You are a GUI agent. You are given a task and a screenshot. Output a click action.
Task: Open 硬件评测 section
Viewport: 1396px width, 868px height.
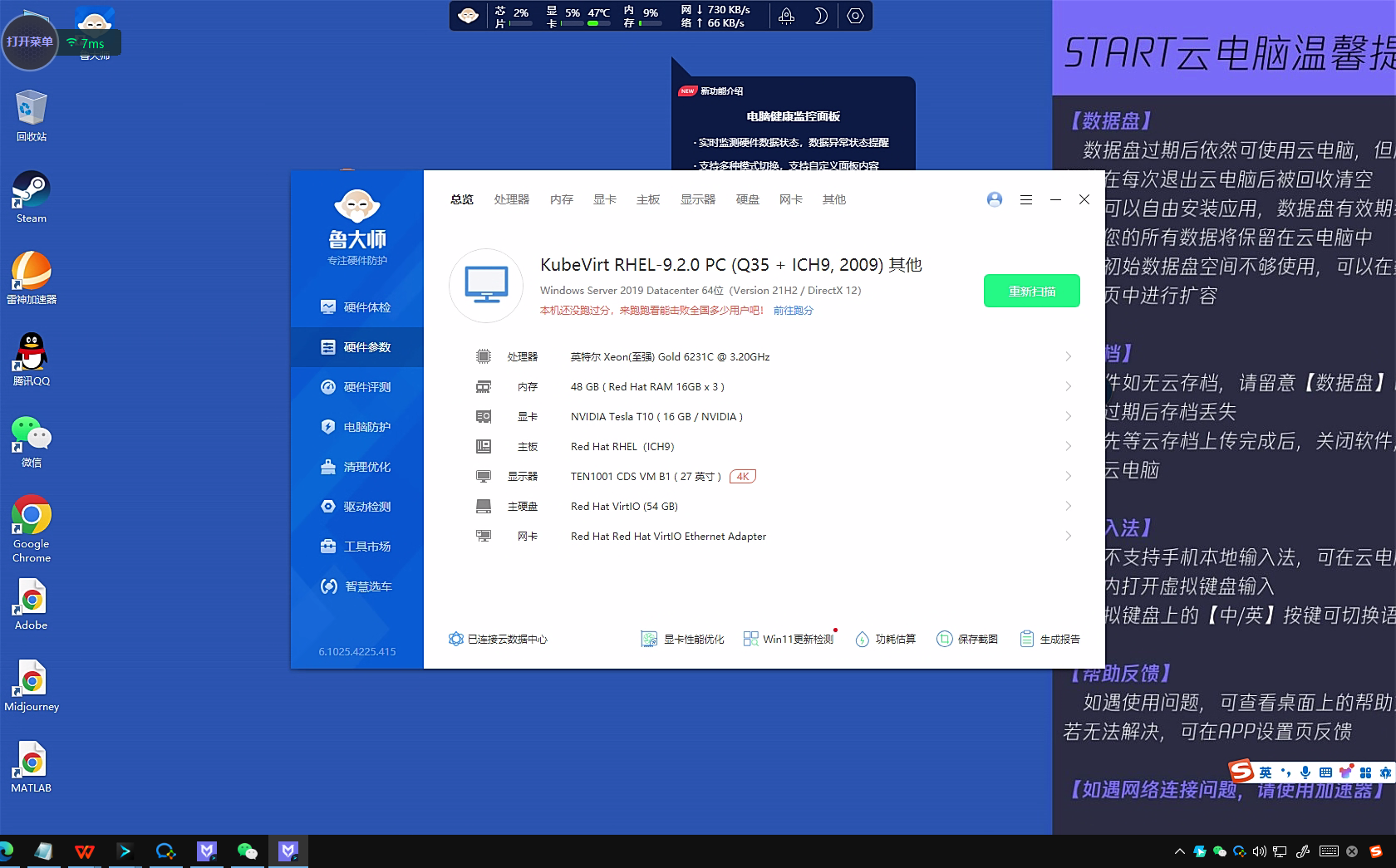[356, 387]
